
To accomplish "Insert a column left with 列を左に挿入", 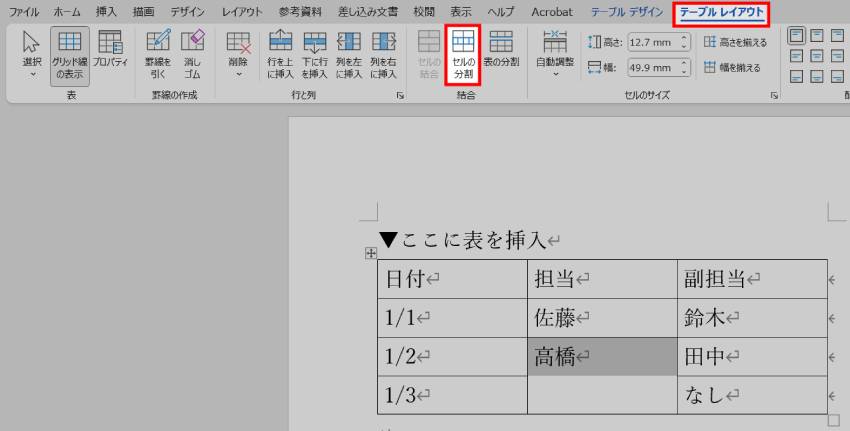I will tap(349, 54).
